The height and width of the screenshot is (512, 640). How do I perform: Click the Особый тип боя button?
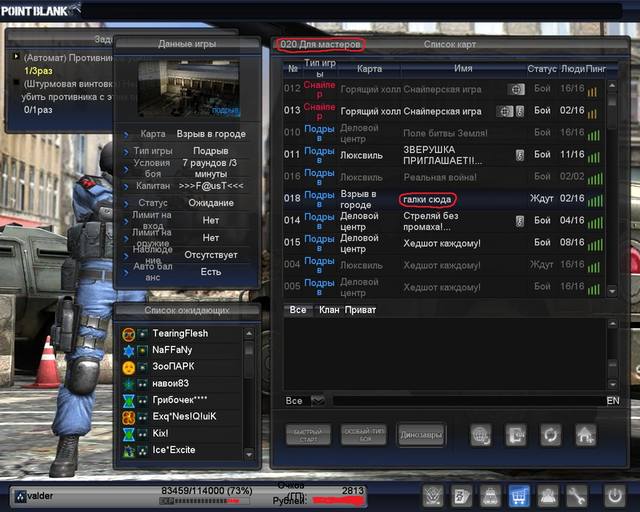(x=364, y=435)
